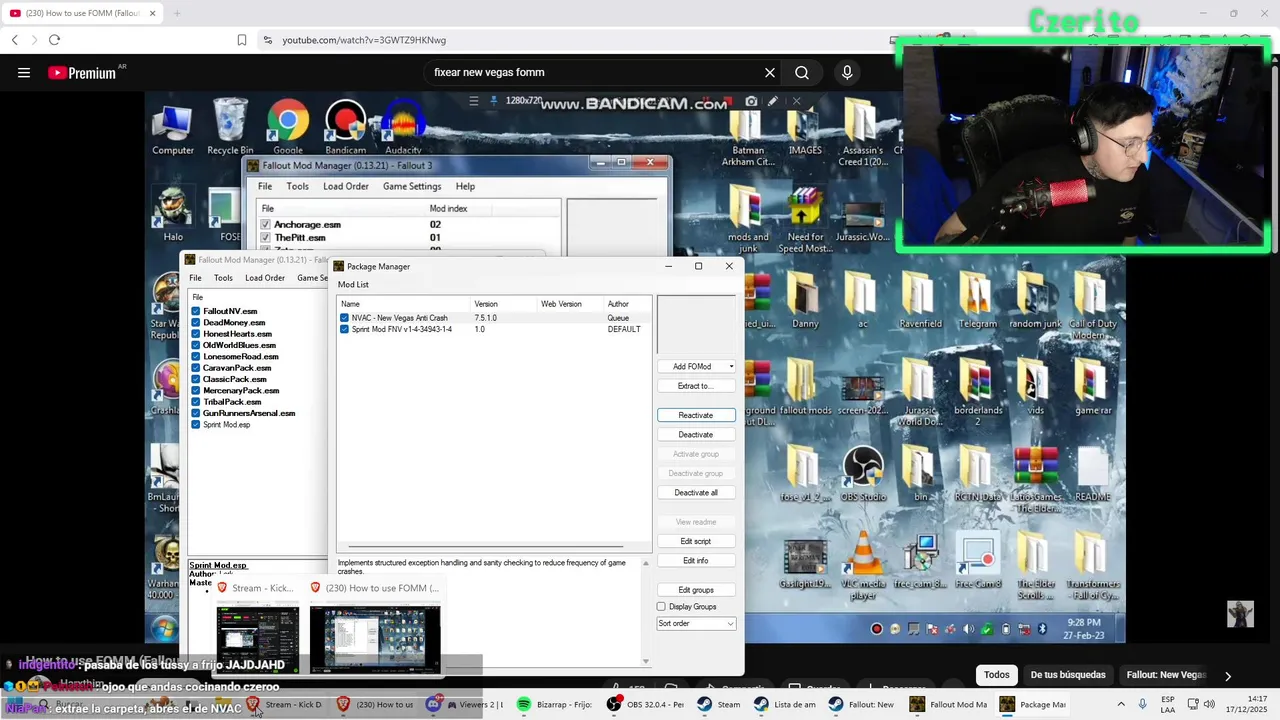Open the README file icon
The height and width of the screenshot is (720, 1280).
(1092, 474)
